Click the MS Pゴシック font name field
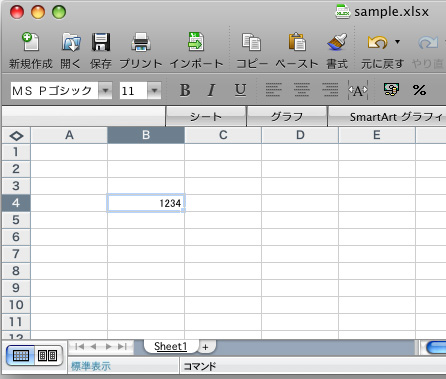This screenshot has height=379, width=446. coord(55,90)
